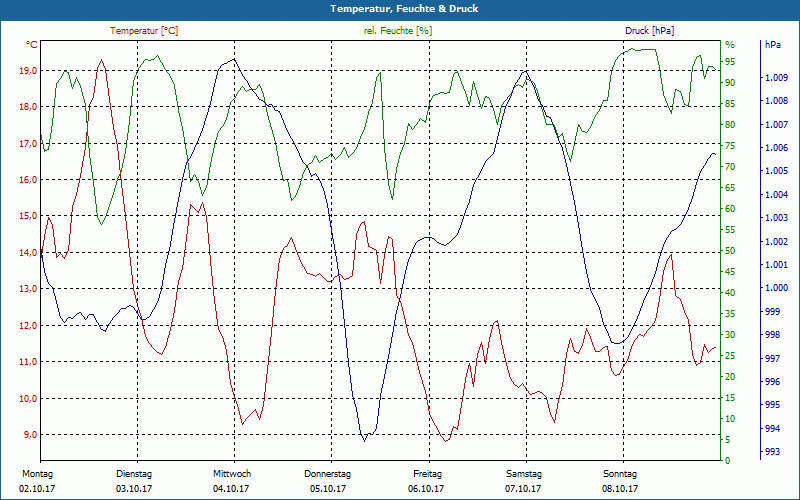
Task: Click the chart title 'Temperatur, Feuchte & Druck'
Action: tap(404, 9)
